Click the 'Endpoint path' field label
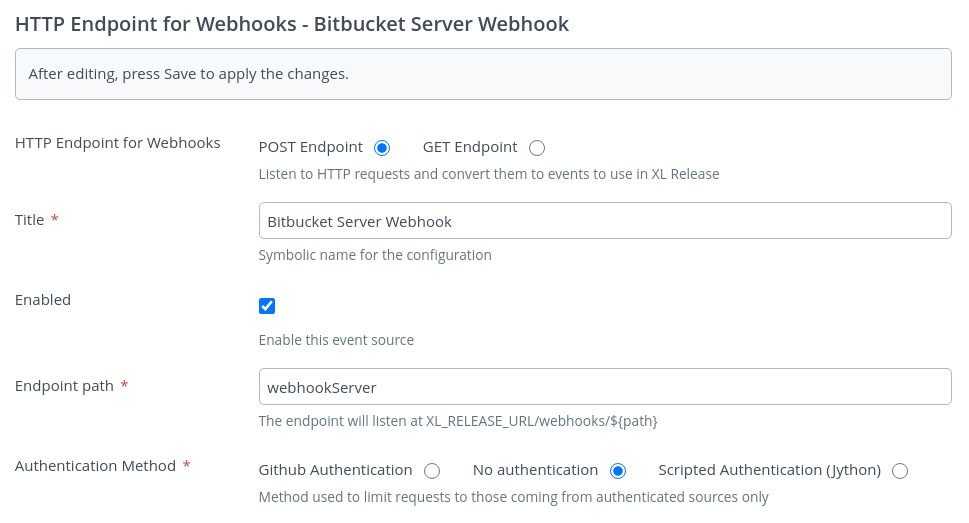 click(64, 386)
